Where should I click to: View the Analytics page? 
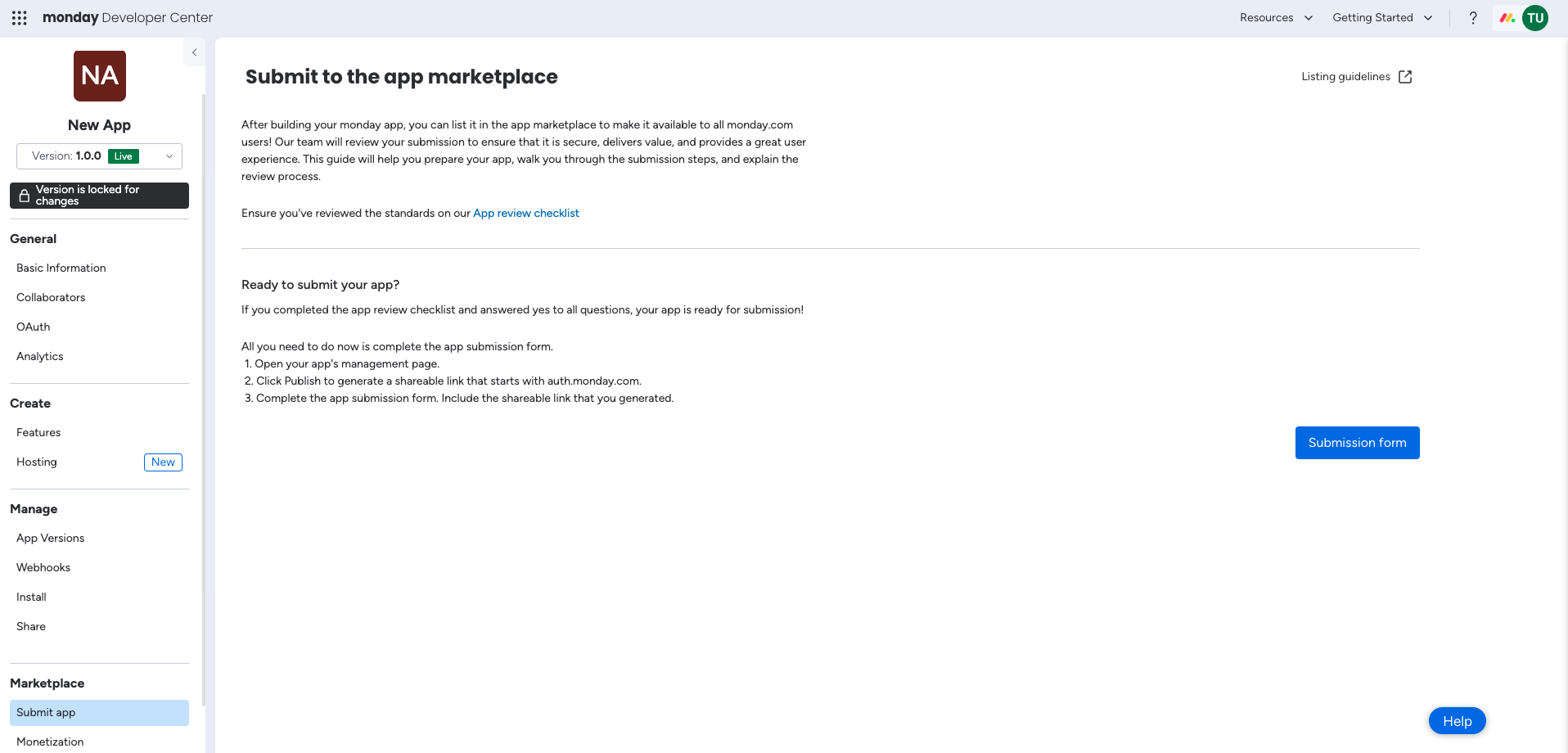click(x=99, y=357)
